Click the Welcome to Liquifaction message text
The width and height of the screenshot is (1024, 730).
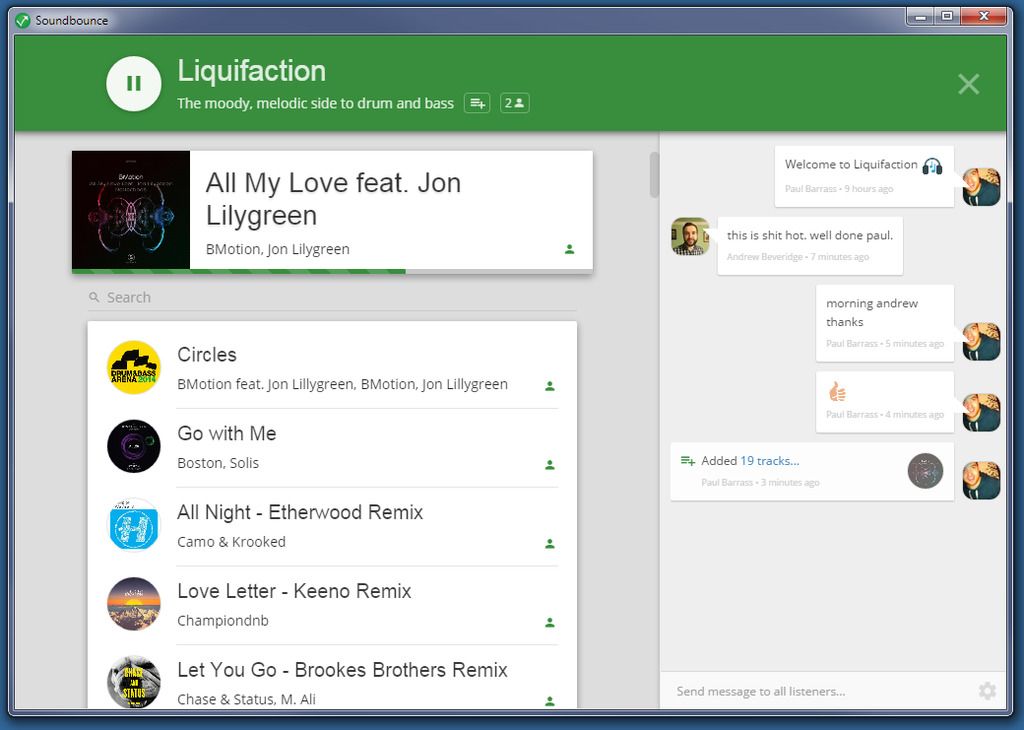click(x=851, y=165)
